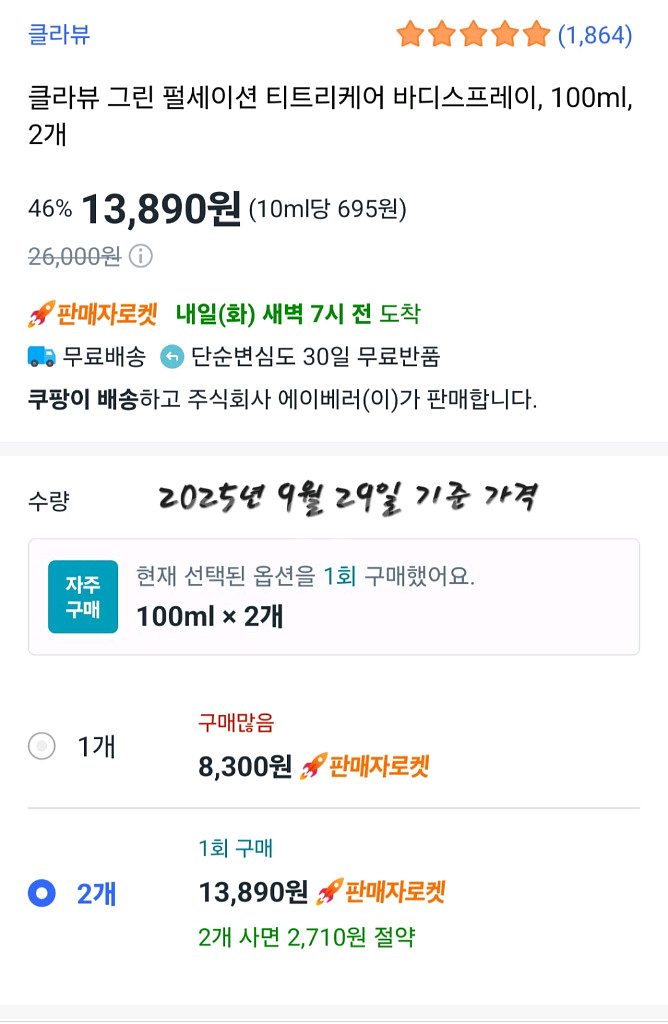
Task: Click the rocket icon next to 판매자로켓
Action: [x=42, y=313]
